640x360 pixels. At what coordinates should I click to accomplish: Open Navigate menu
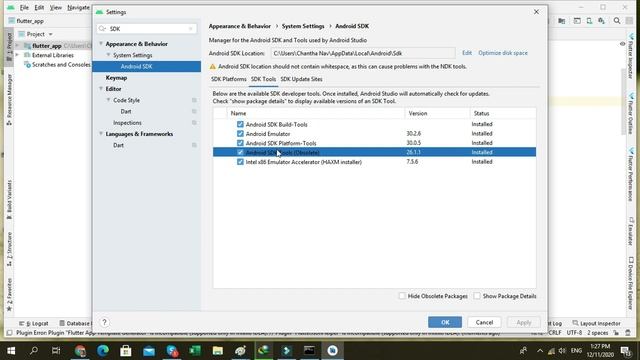click(78, 8)
